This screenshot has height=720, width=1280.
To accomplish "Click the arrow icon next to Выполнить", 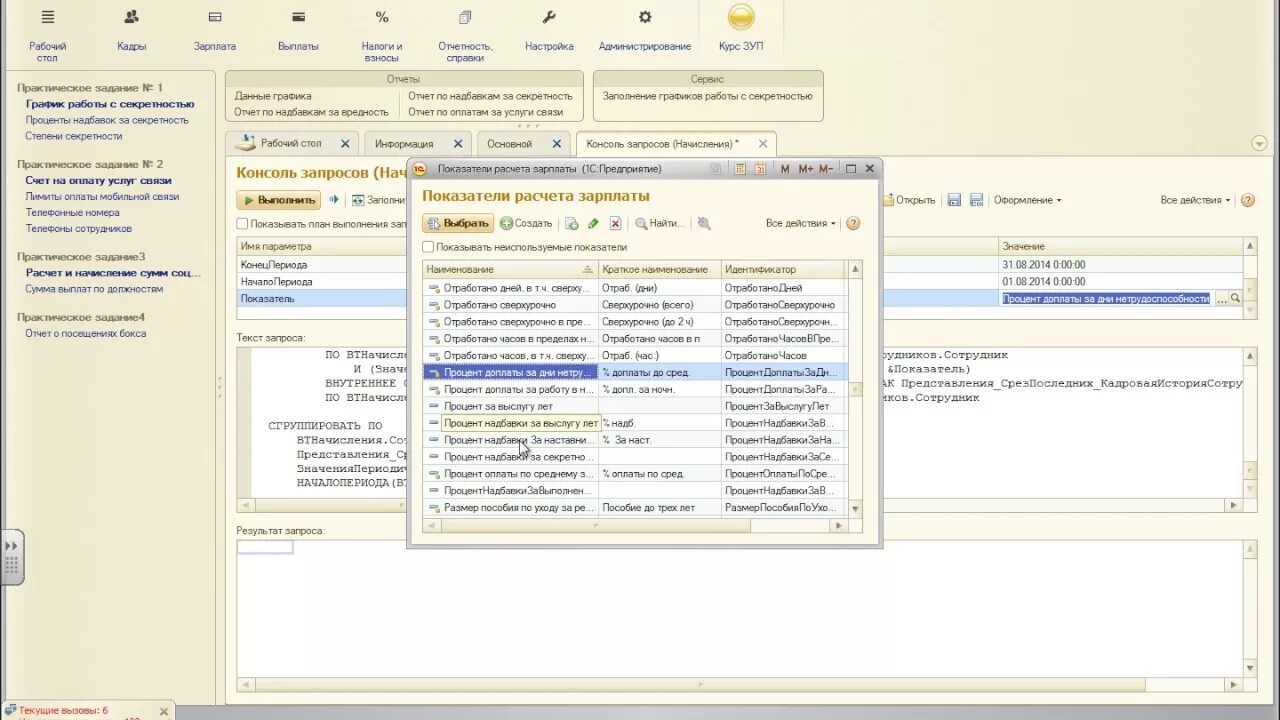I will [333, 200].
